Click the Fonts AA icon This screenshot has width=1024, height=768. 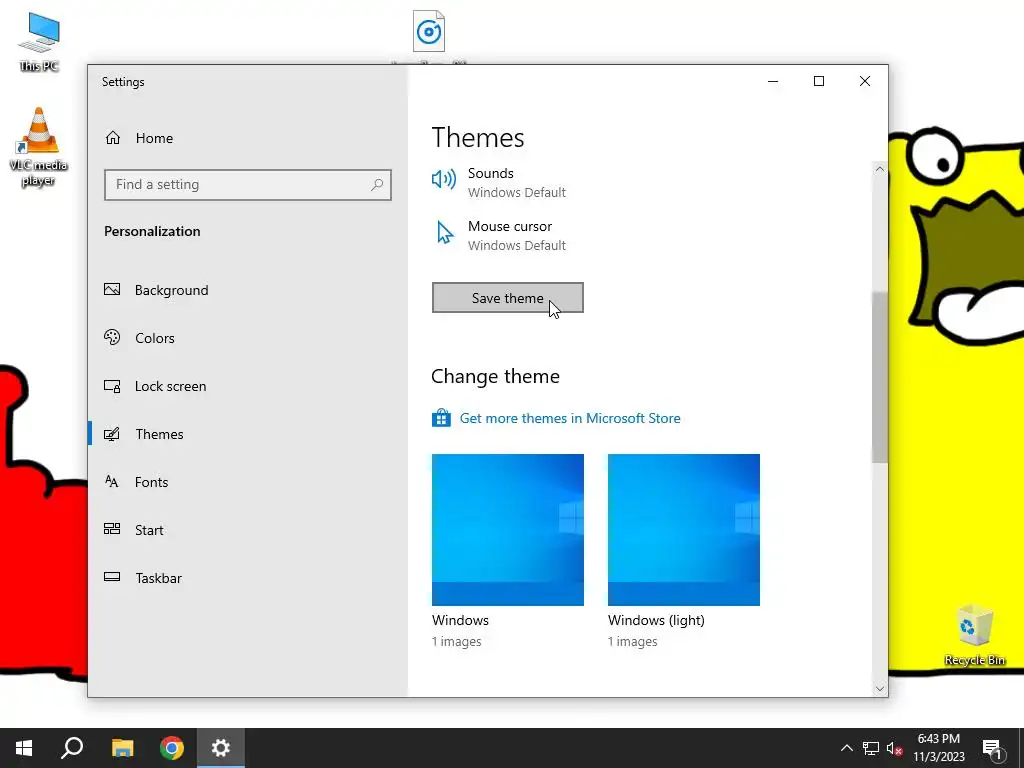[x=112, y=481]
